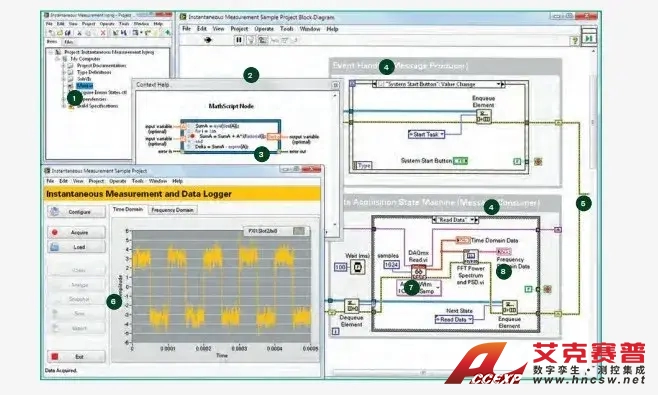Click the Acquire button
The image size is (658, 395).
pos(76,232)
